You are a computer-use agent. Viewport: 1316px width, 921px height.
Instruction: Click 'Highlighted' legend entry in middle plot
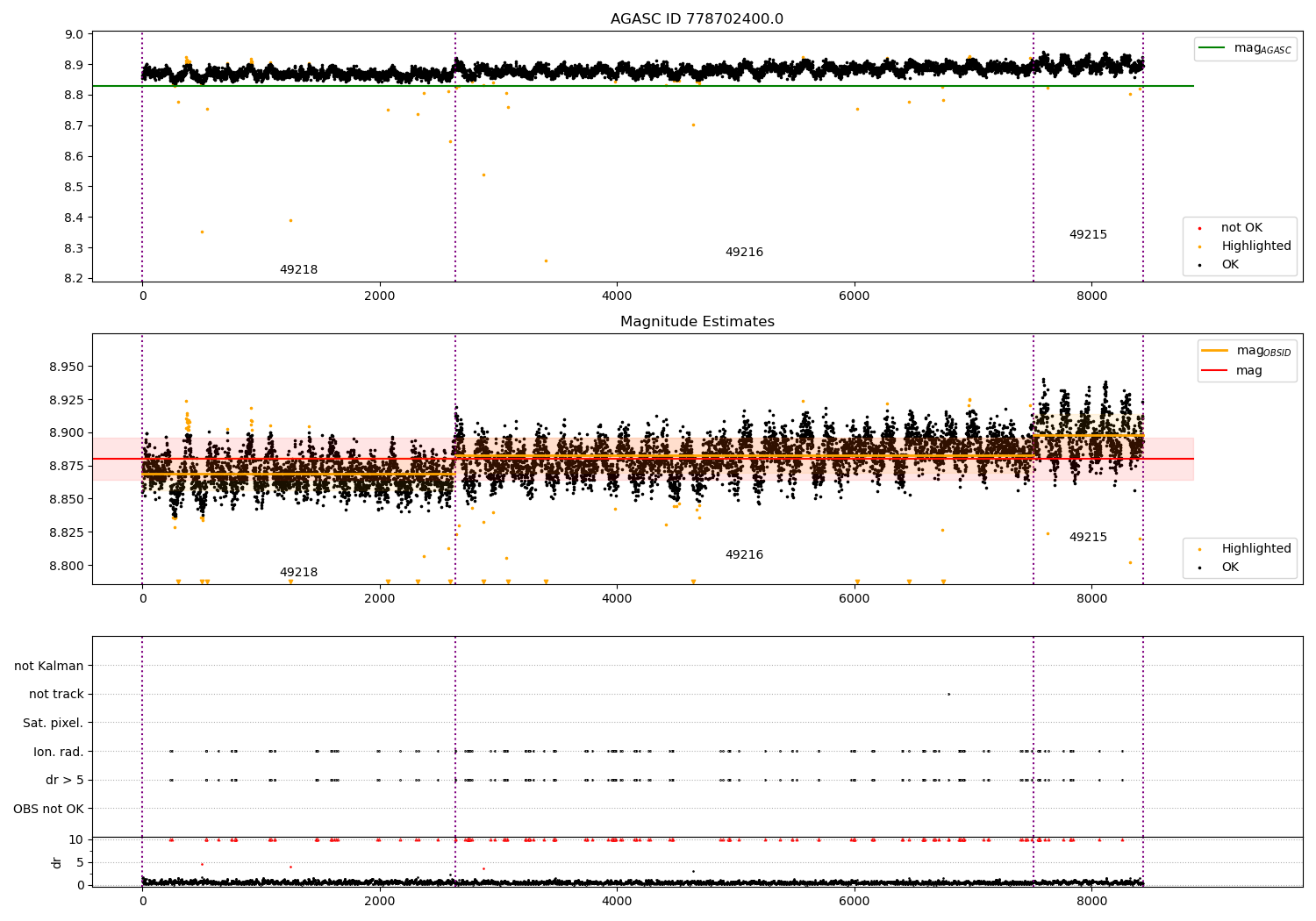tap(1245, 549)
